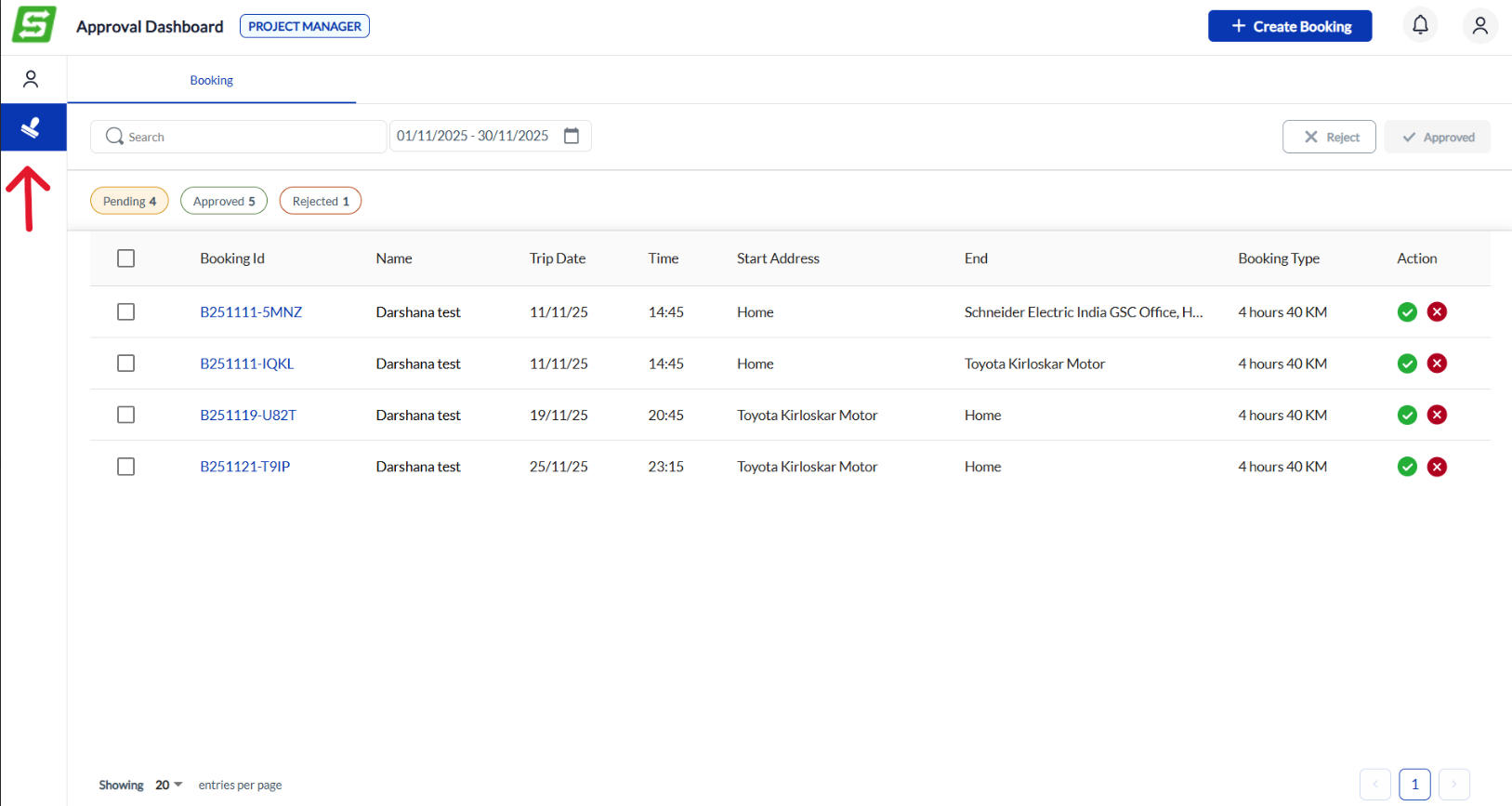
Task: Go to previous page arrow
Action: pyautogui.click(x=1375, y=784)
